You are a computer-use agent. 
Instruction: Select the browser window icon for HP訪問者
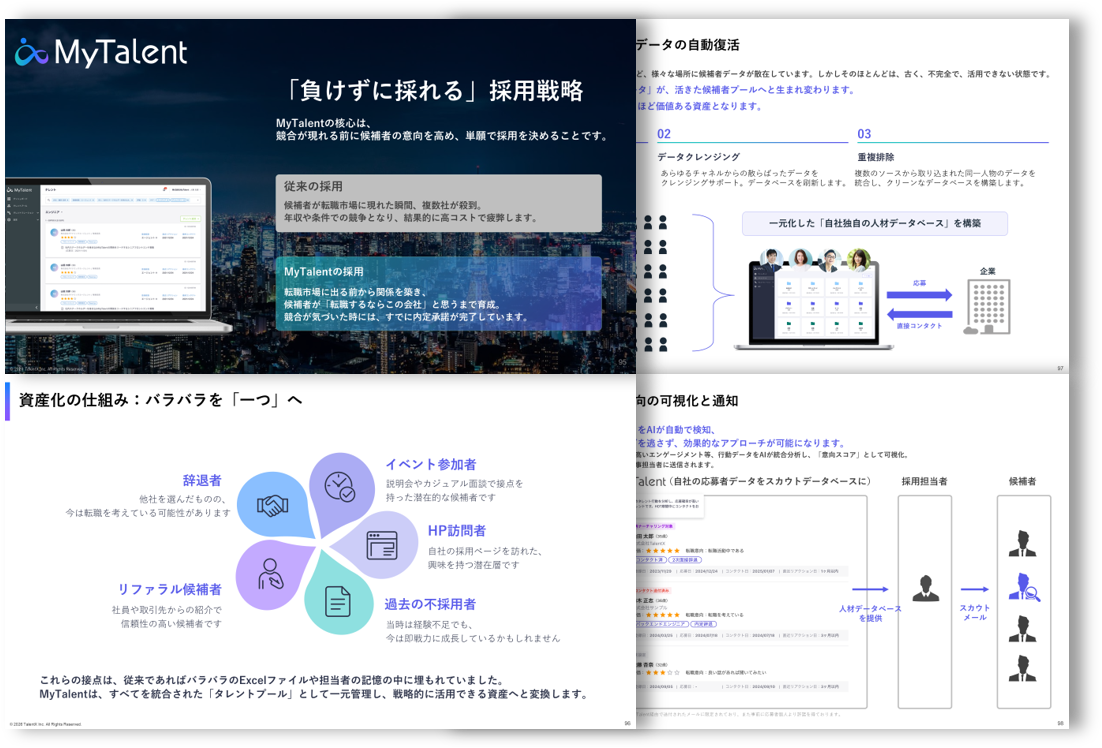pyautogui.click(x=381, y=545)
